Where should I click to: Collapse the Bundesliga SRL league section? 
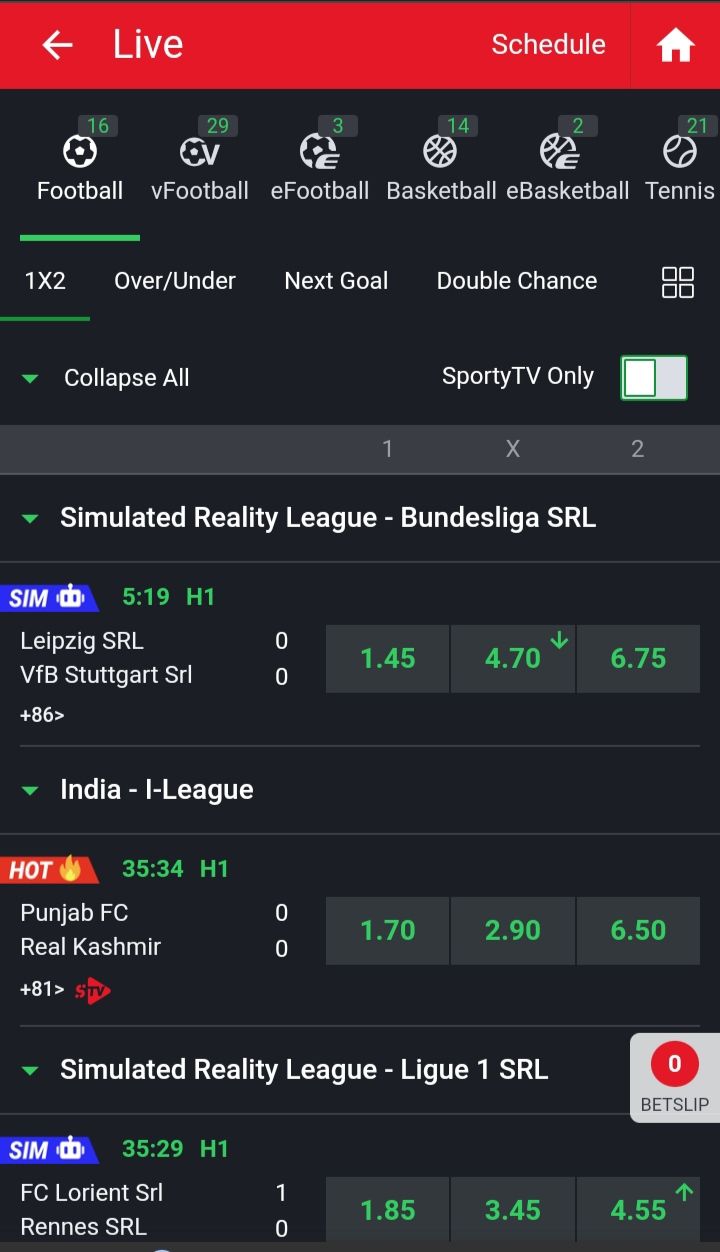pyautogui.click(x=30, y=518)
